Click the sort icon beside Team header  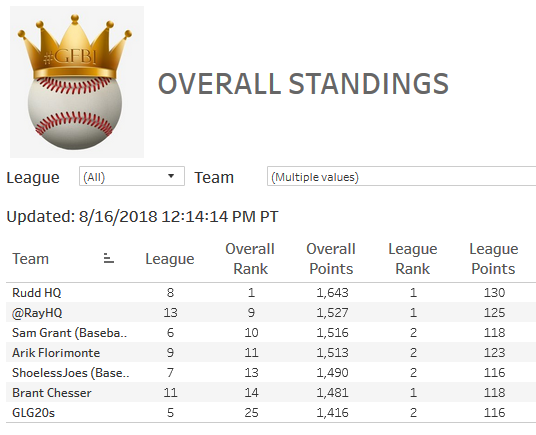[x=108, y=258]
